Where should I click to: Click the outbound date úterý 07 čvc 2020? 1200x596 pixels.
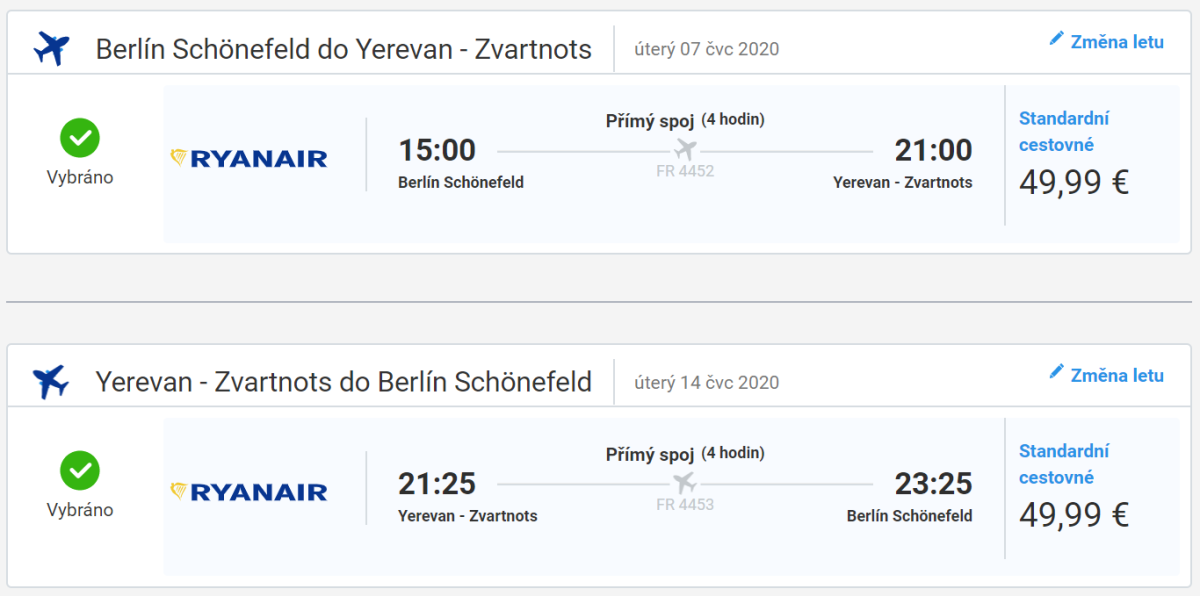(x=706, y=49)
